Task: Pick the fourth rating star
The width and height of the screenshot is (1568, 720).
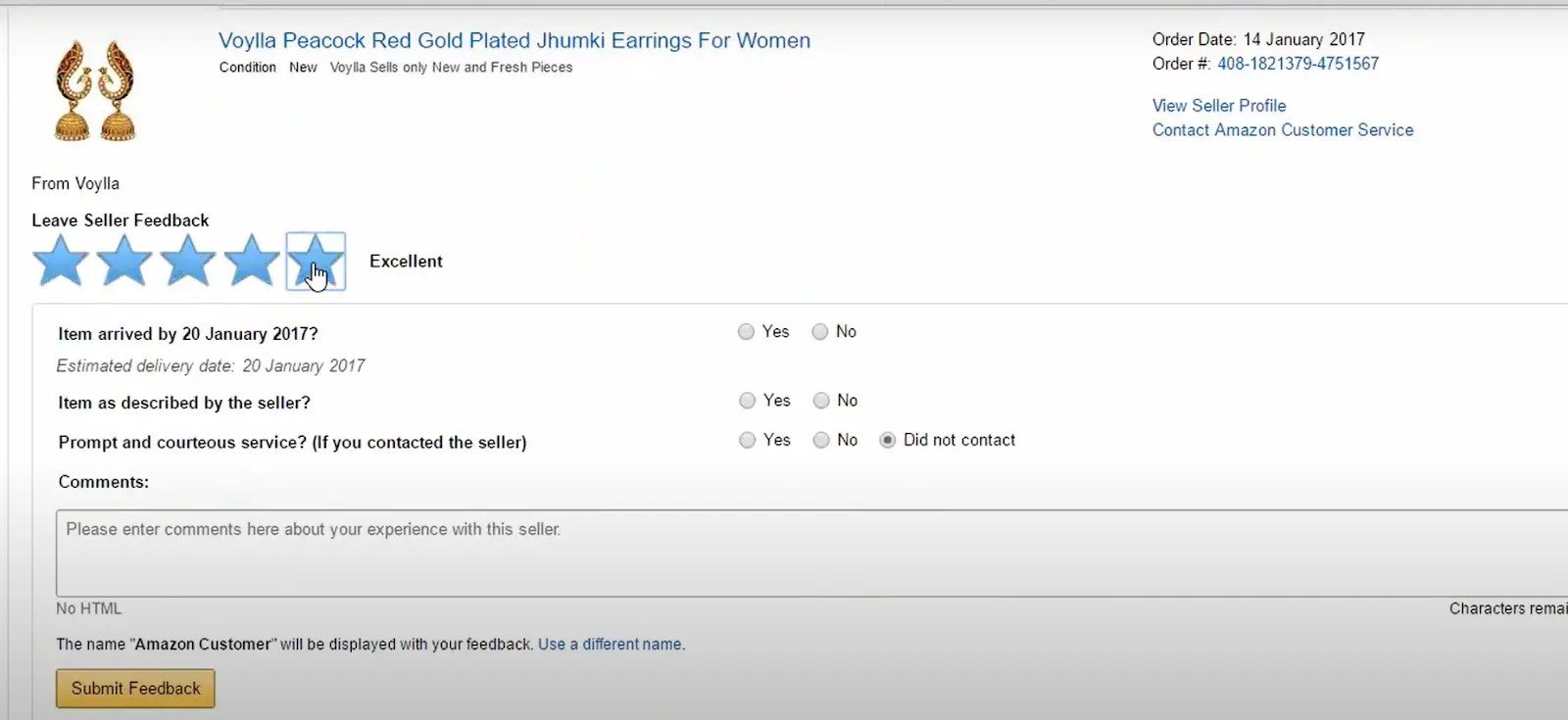Action: click(x=252, y=261)
